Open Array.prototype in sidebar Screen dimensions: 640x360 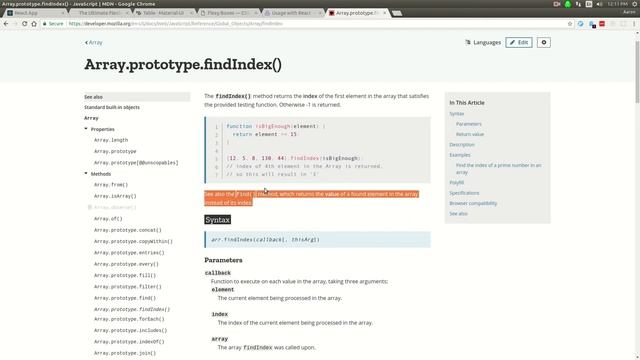[x=115, y=151]
